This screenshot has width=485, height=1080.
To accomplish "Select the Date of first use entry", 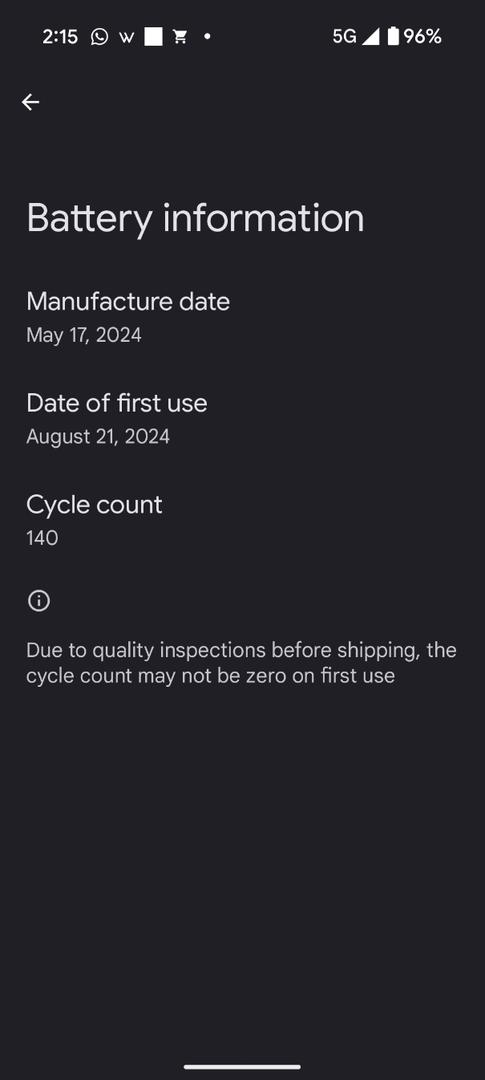I will (x=242, y=419).
